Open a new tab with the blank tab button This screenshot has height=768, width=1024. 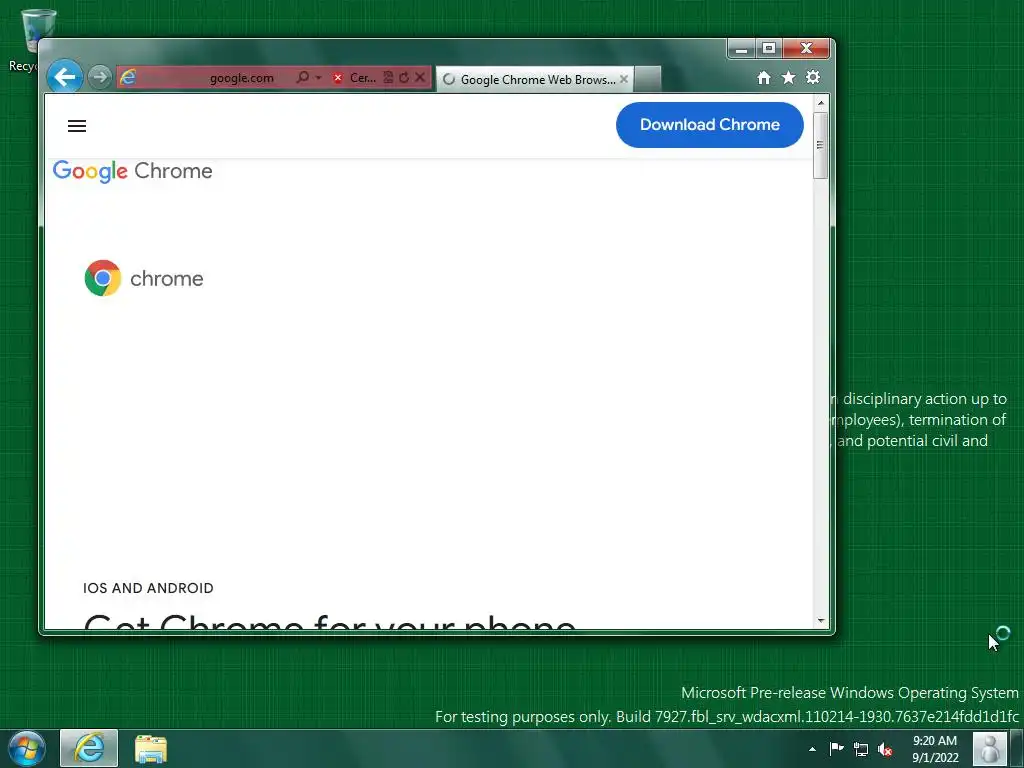647,79
